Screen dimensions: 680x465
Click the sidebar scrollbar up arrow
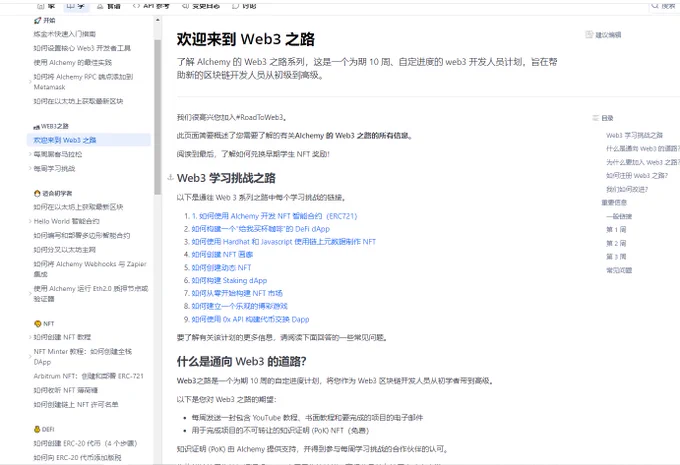(157, 20)
